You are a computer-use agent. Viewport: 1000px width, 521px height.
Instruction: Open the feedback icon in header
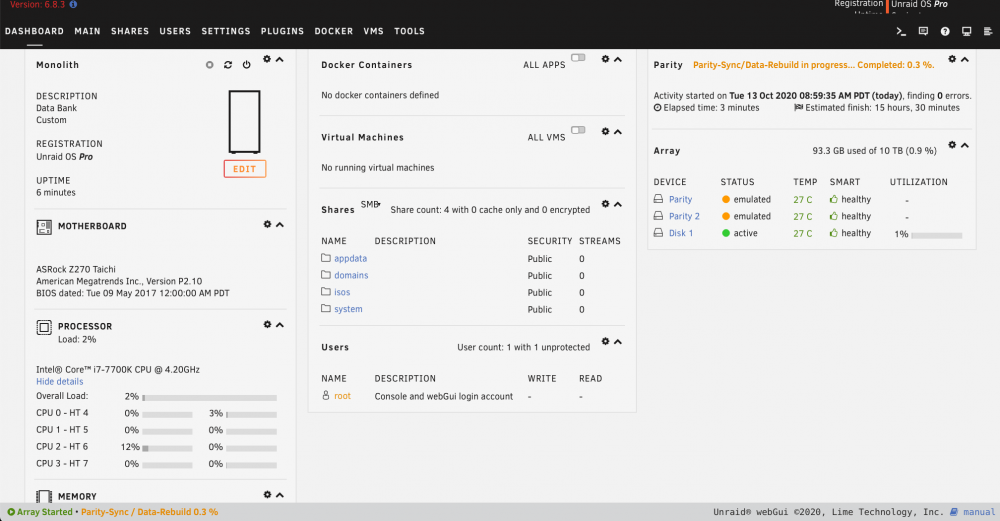(923, 31)
